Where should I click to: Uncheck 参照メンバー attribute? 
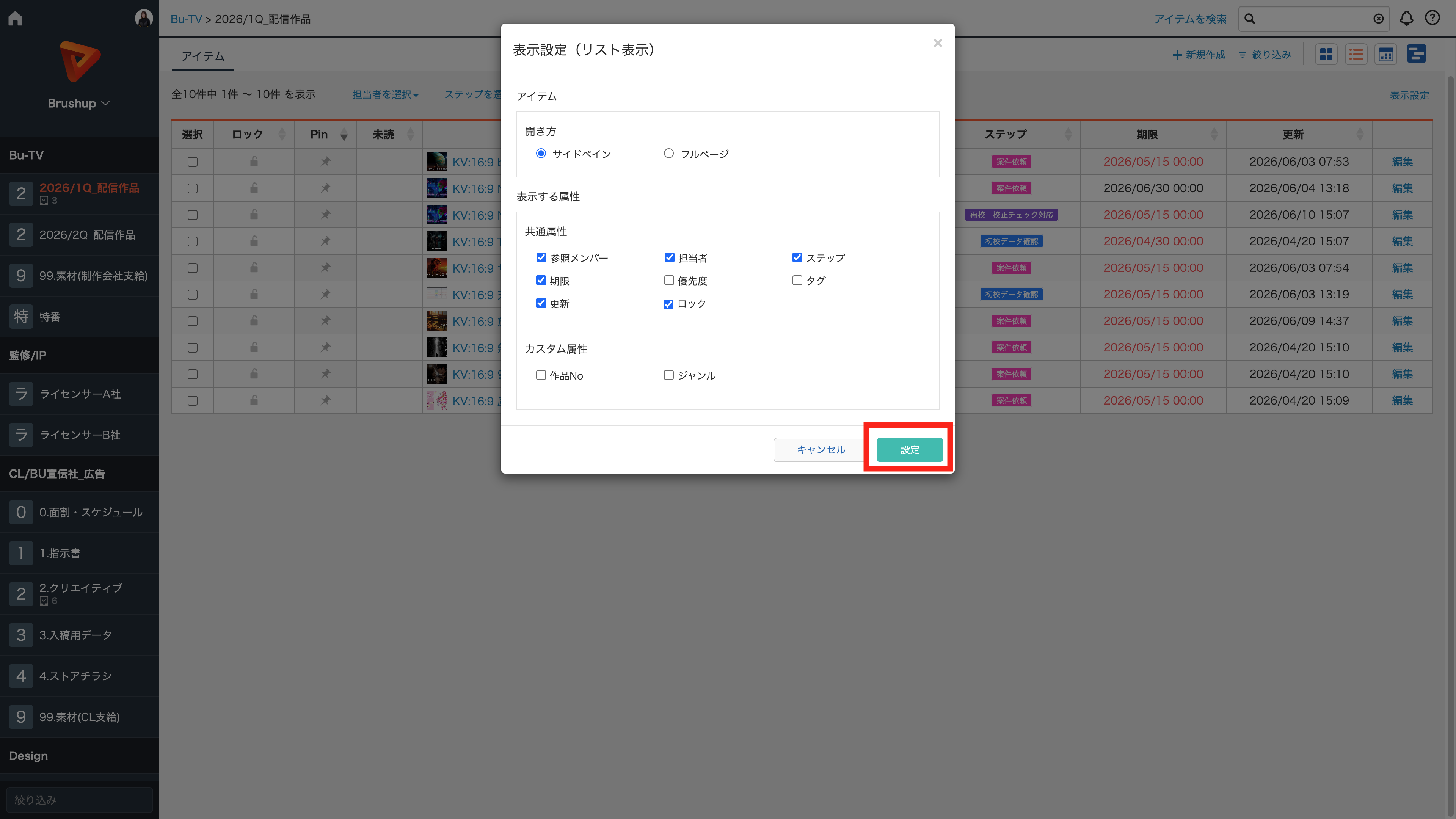[x=541, y=258]
